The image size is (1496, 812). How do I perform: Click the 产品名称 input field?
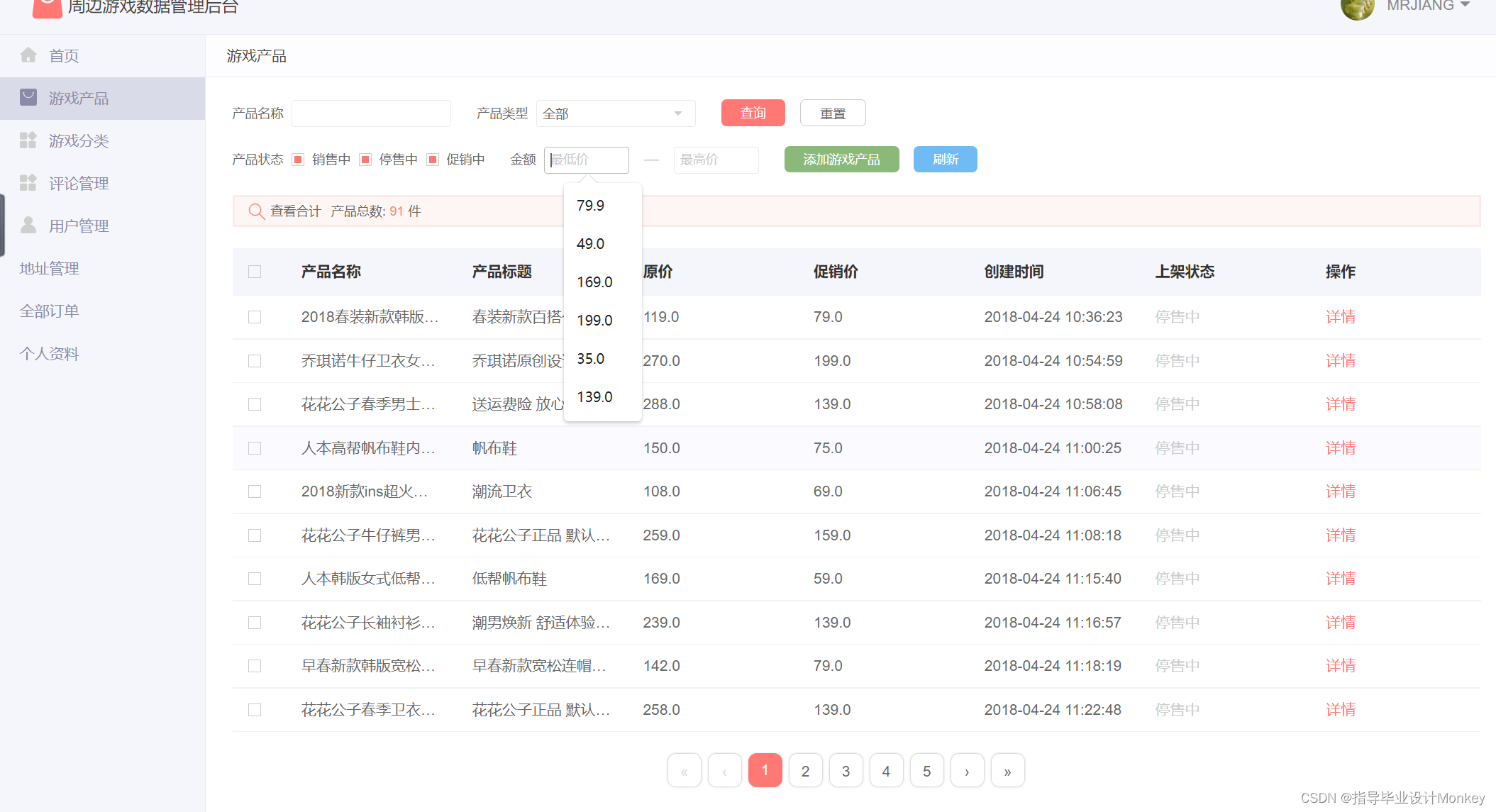pos(371,113)
